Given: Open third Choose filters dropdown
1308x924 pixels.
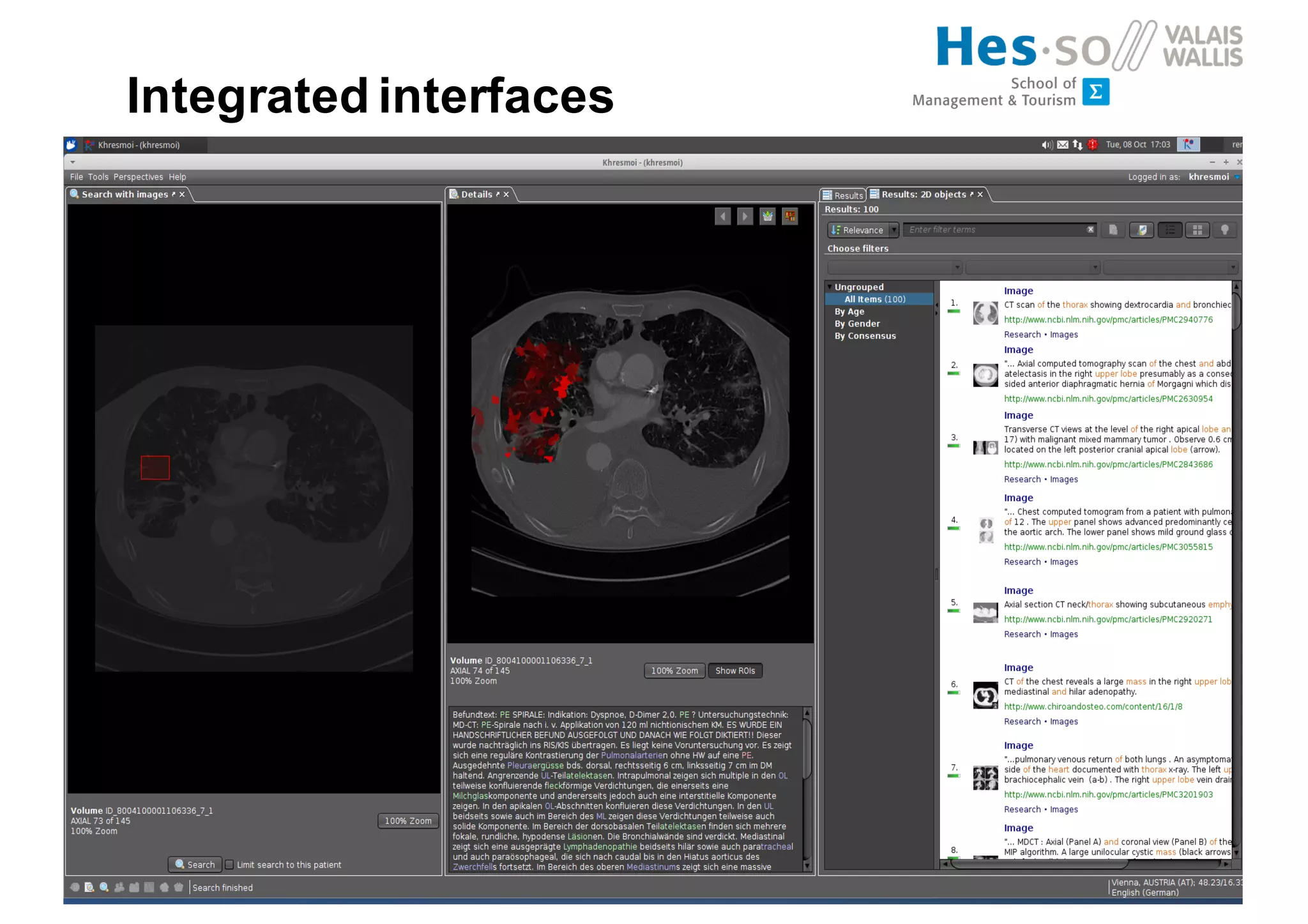Looking at the screenshot, I should click(x=1171, y=268).
